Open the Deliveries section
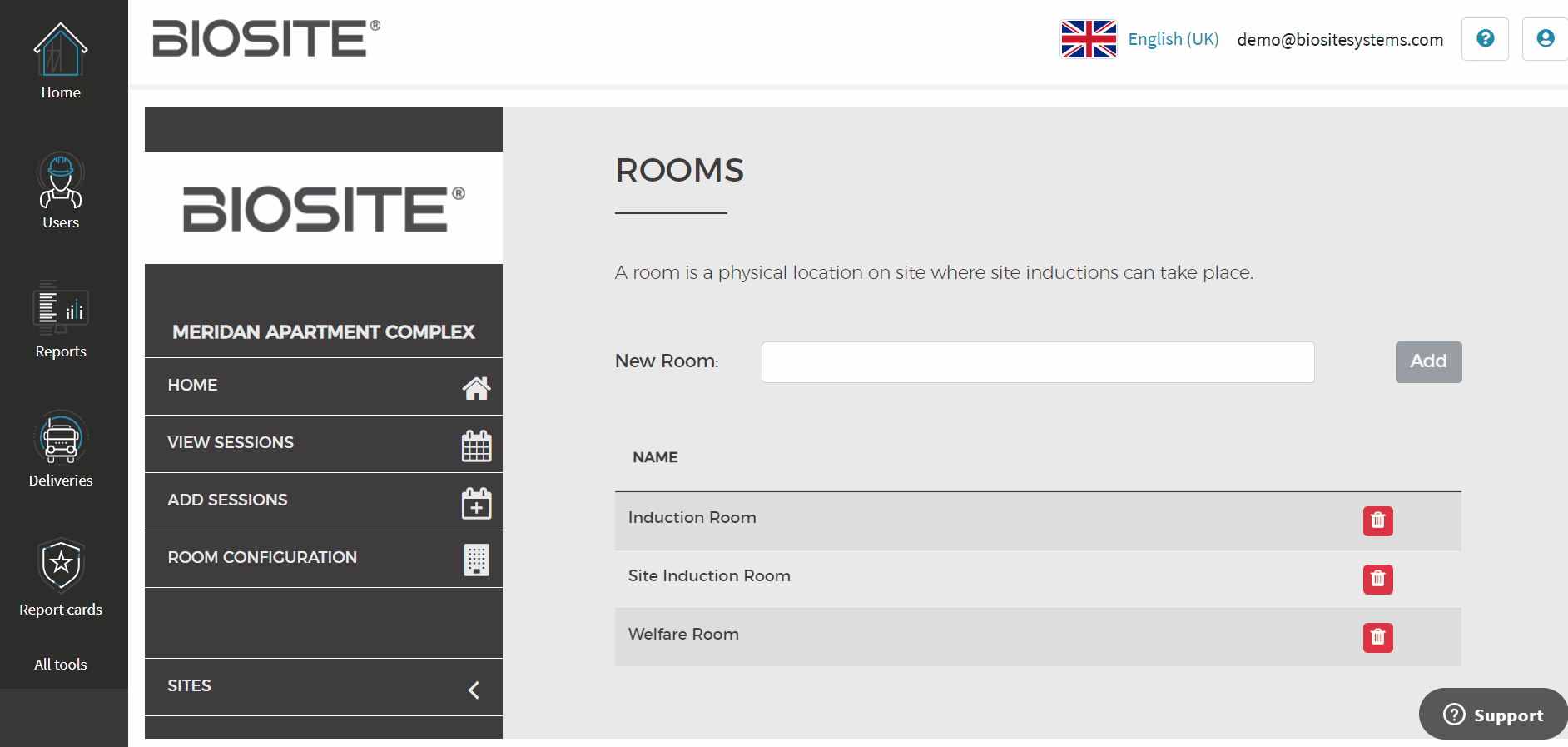1568x747 pixels. [61, 450]
